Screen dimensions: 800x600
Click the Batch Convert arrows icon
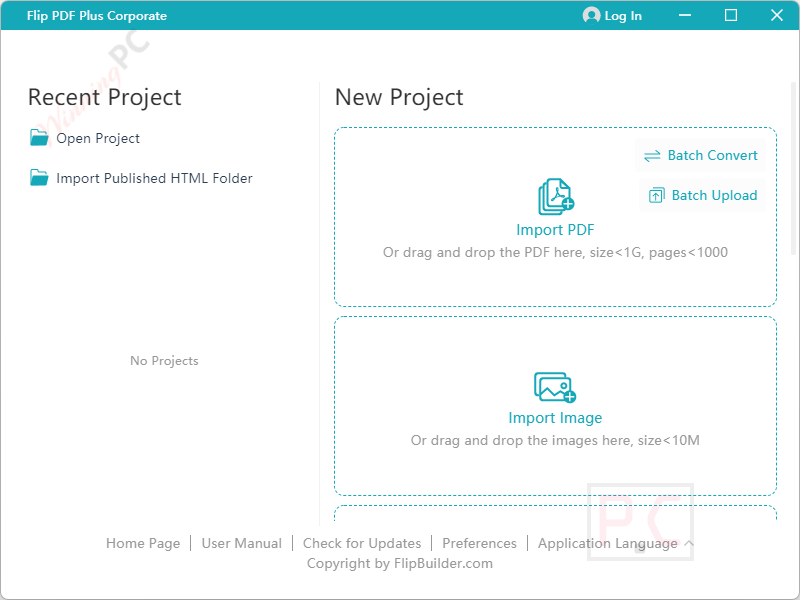(652, 156)
